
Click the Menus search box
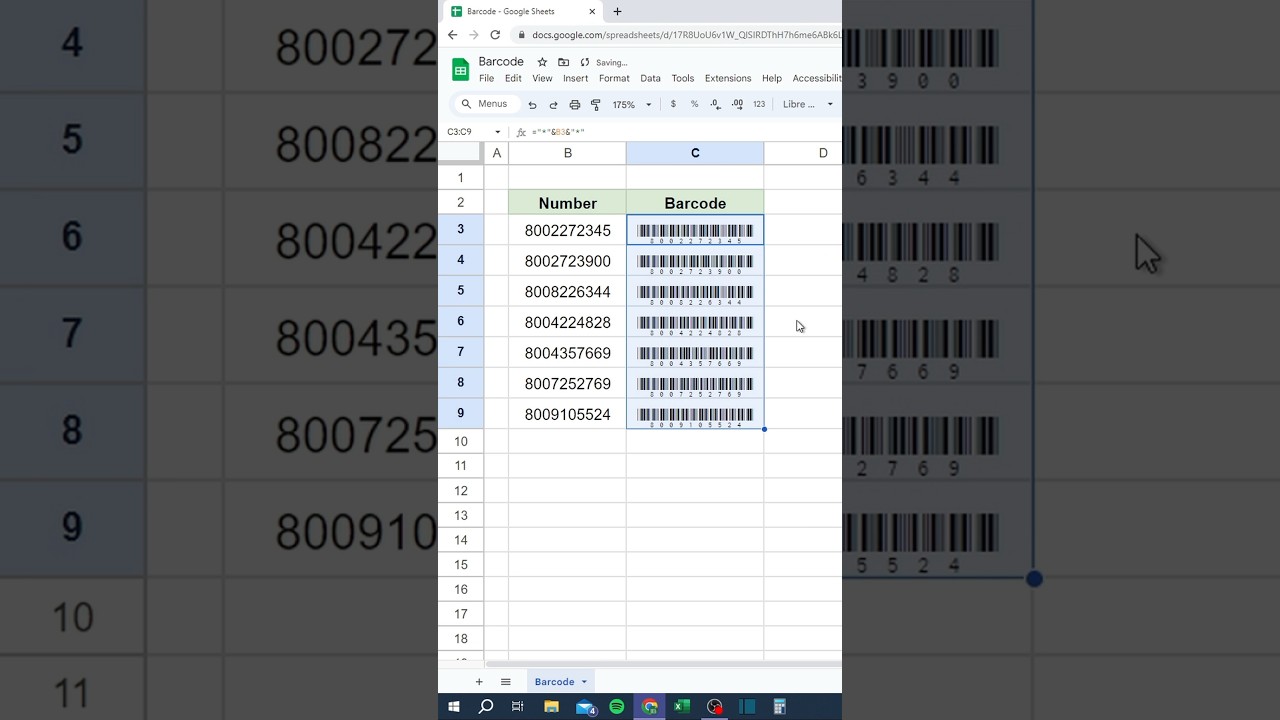click(486, 104)
